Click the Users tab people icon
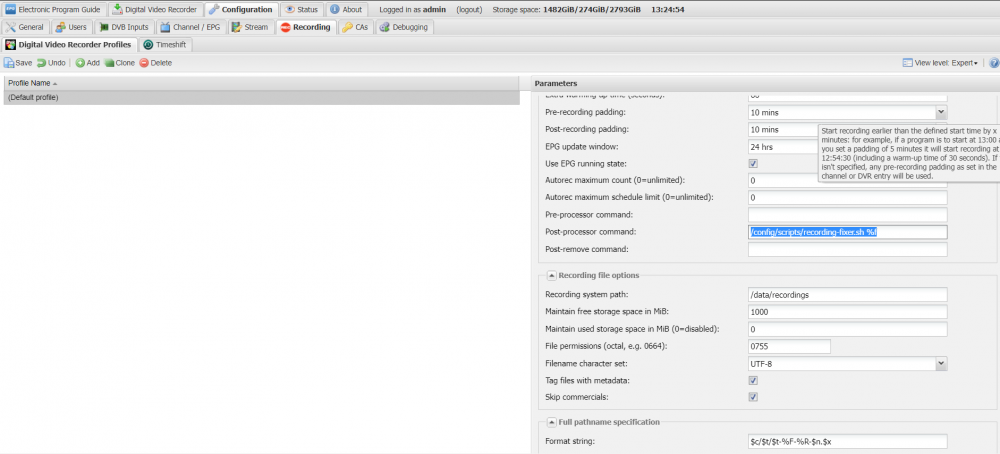 click(x=60, y=27)
